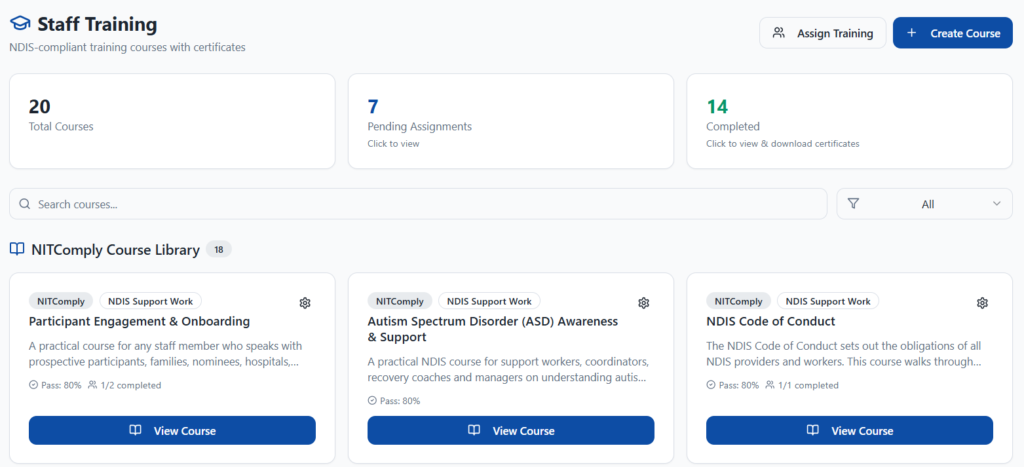Click NDIS Support Work tag on Code of Conduct card
The height and width of the screenshot is (467, 1024).
pyautogui.click(x=828, y=301)
